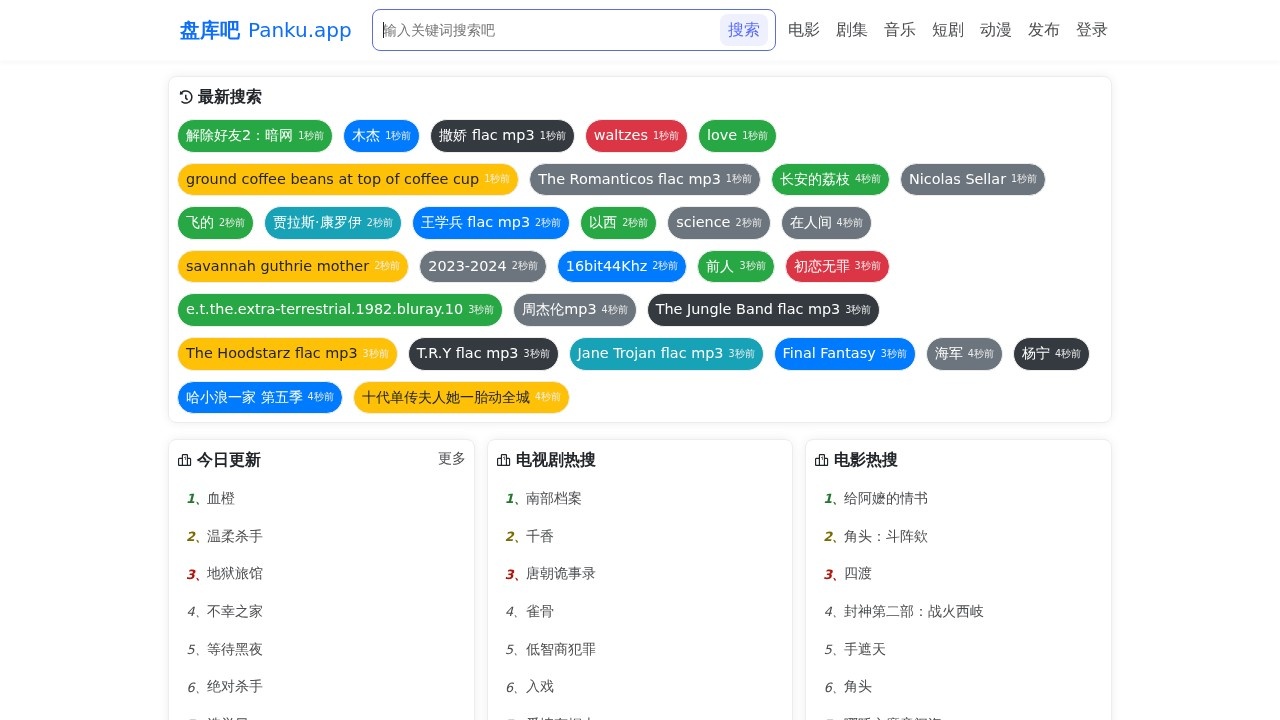
Task: Select the red 初恋无罪 tag
Action: point(837,267)
